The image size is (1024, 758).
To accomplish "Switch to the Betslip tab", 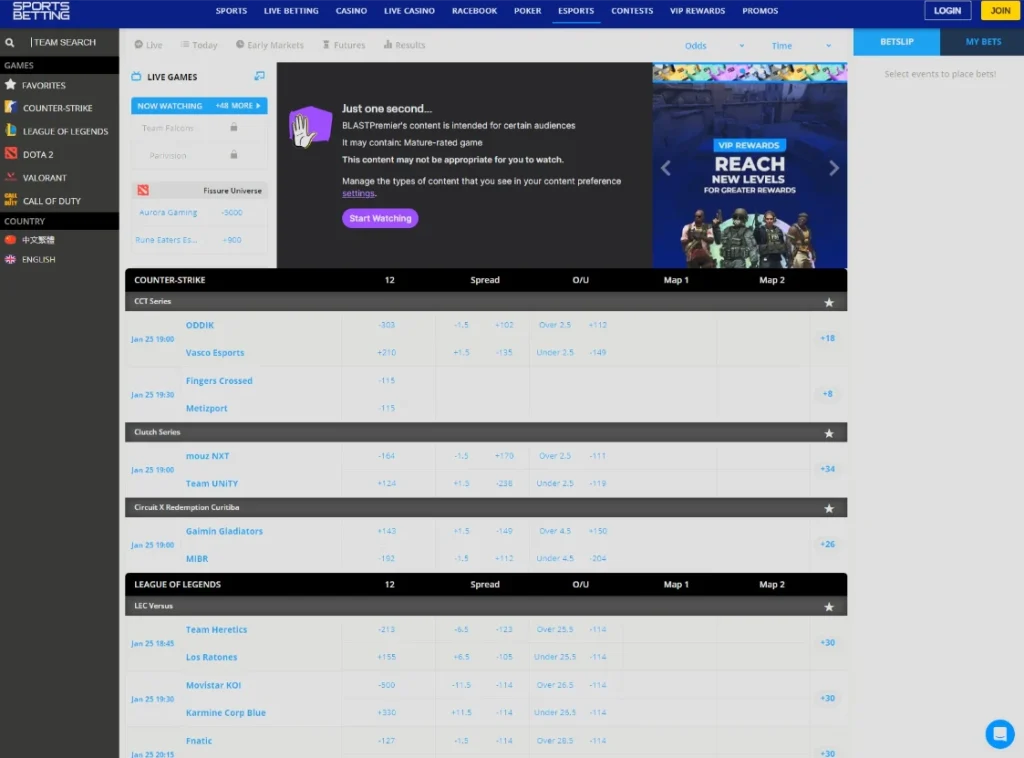I will click(897, 42).
